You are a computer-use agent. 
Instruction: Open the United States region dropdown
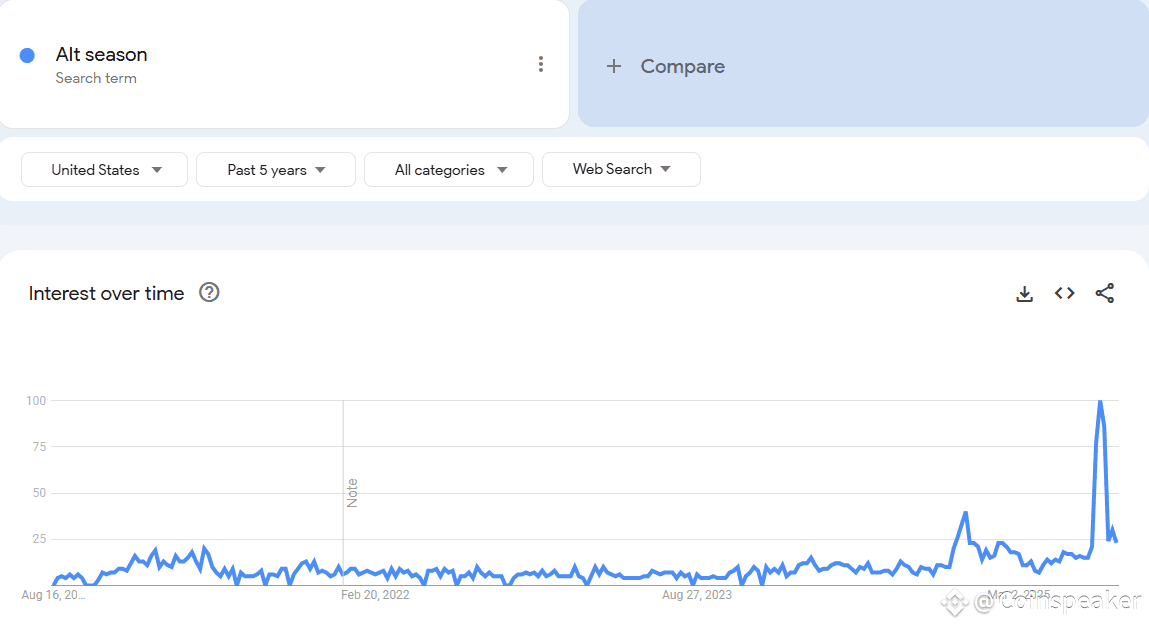point(105,170)
